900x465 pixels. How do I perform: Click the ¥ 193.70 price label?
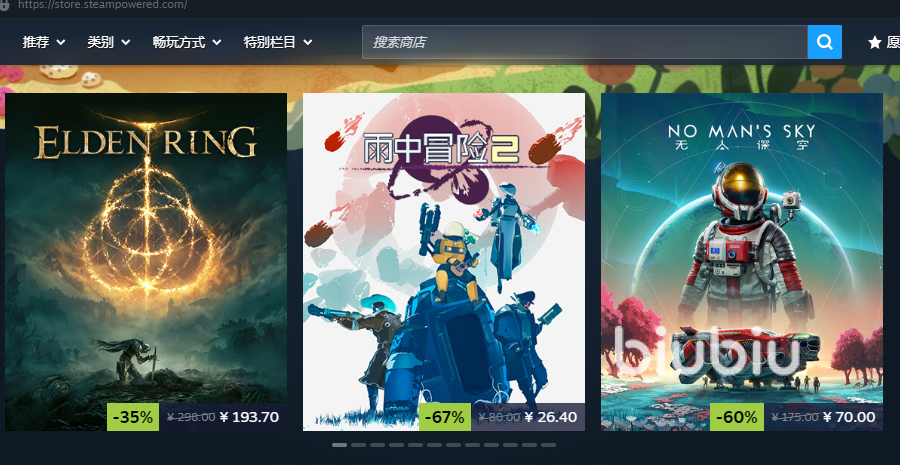[249, 417]
